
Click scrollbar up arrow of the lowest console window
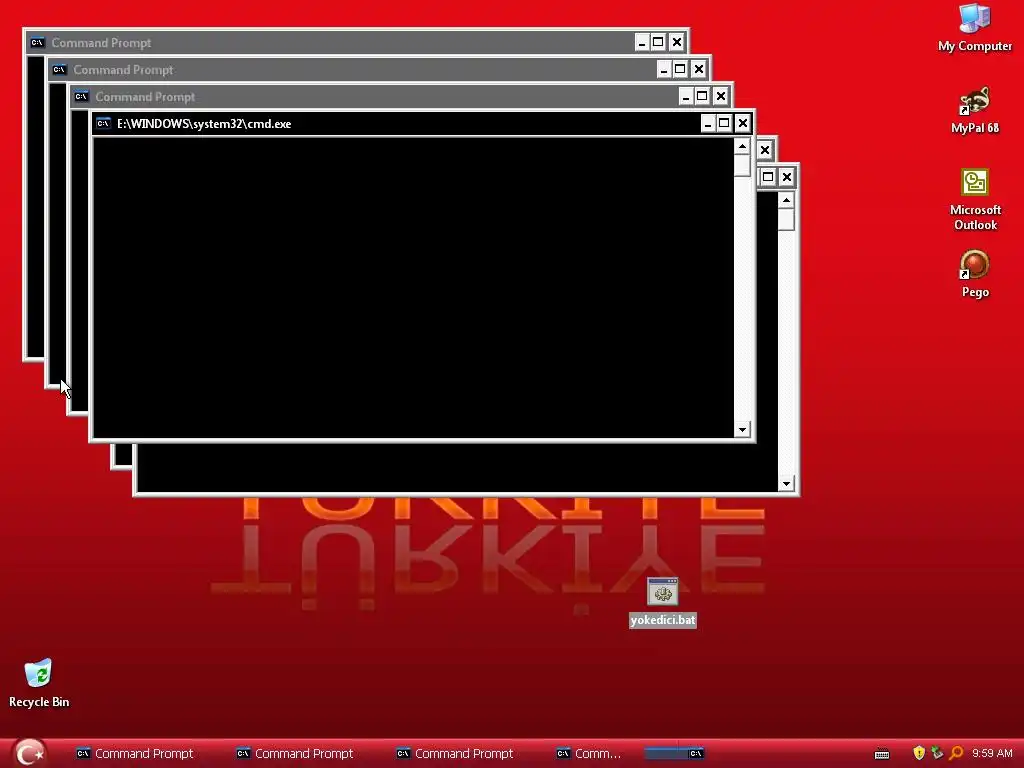pos(786,200)
